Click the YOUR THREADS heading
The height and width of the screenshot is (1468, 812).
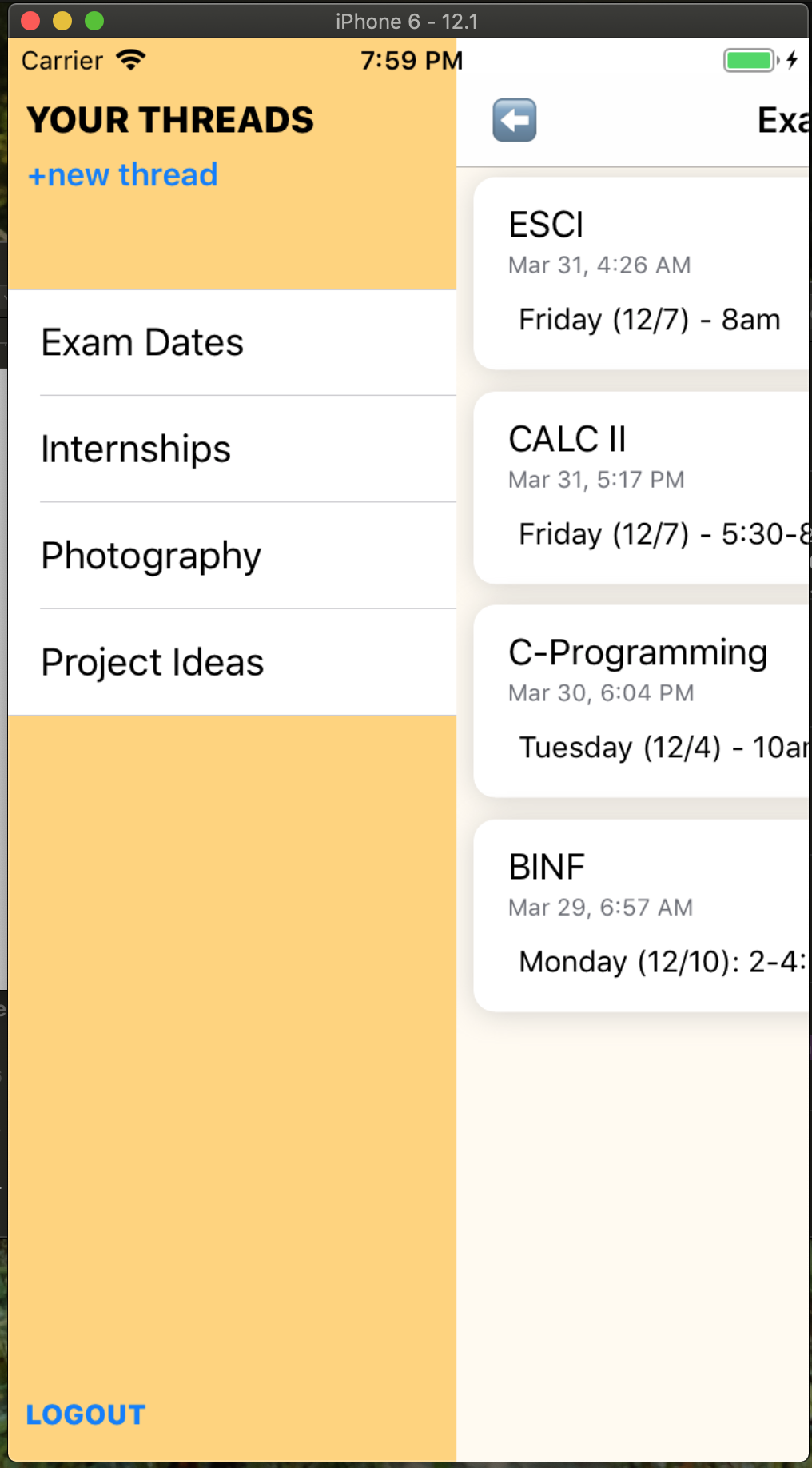point(170,120)
